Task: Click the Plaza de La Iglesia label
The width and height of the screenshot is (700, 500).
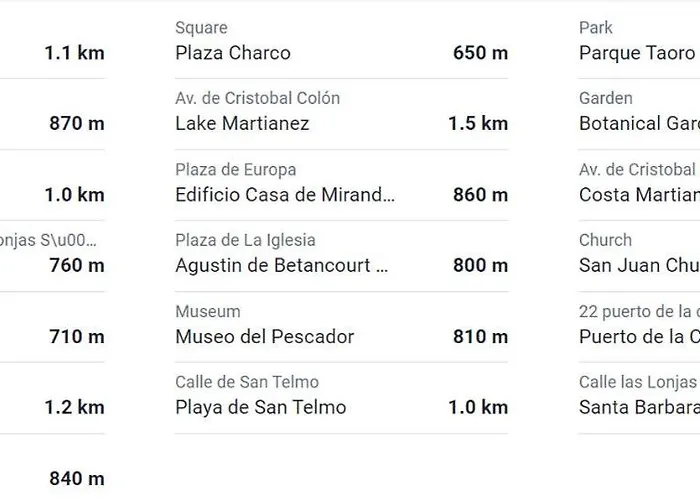Action: pos(246,240)
